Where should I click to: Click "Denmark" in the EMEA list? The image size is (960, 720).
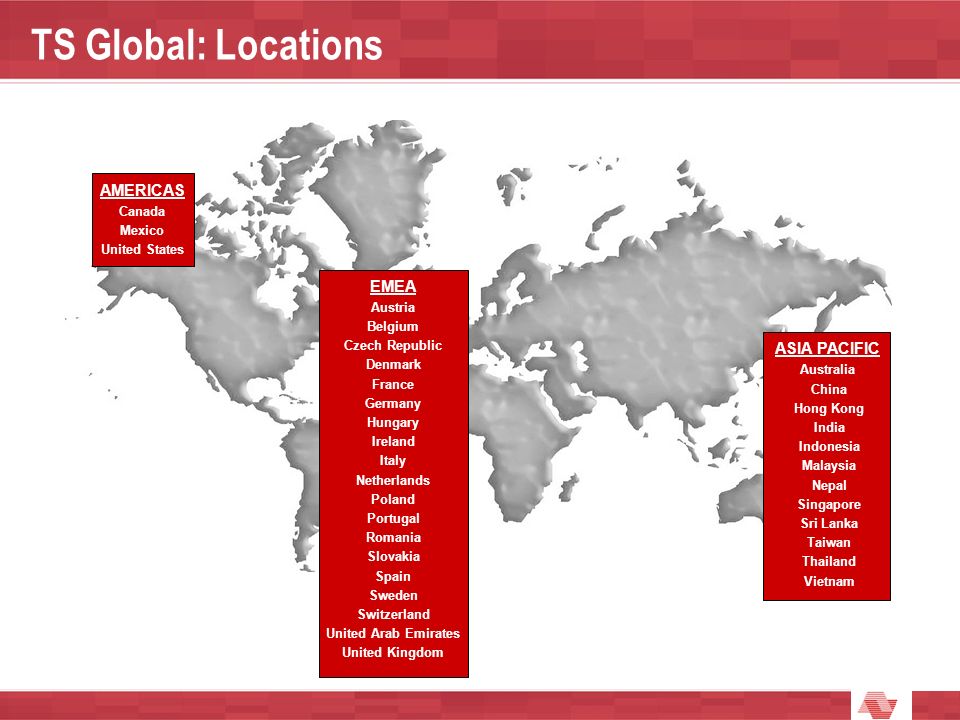click(x=394, y=364)
